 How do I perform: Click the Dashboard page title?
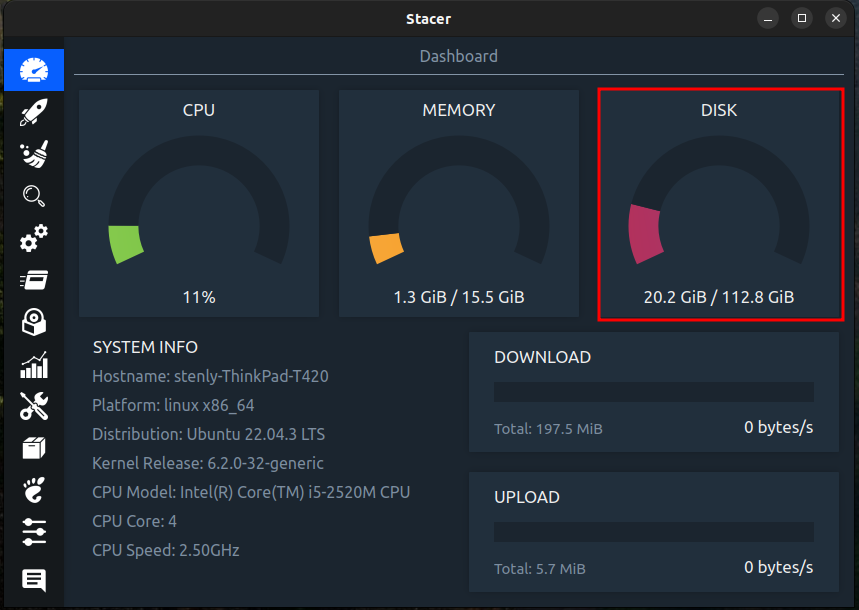[459, 56]
